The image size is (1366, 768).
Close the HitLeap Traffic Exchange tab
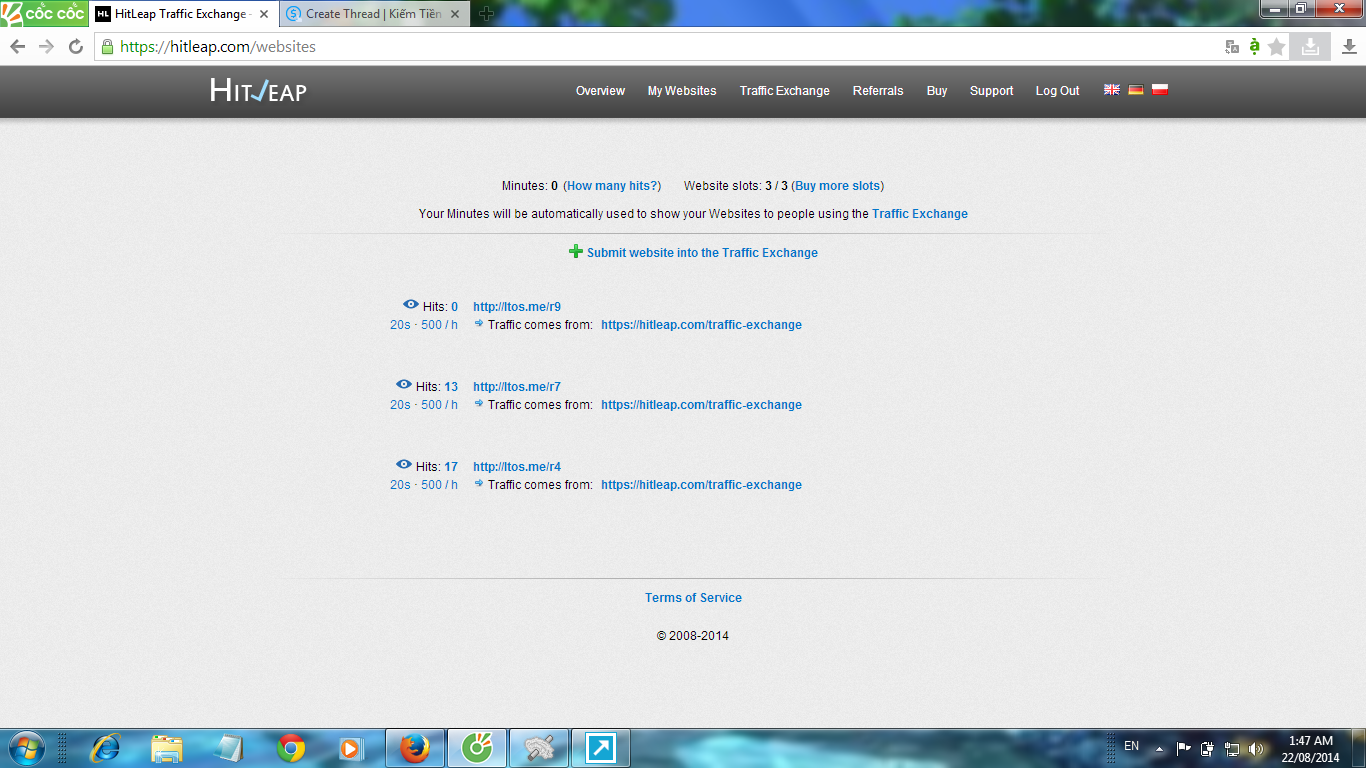(x=264, y=14)
